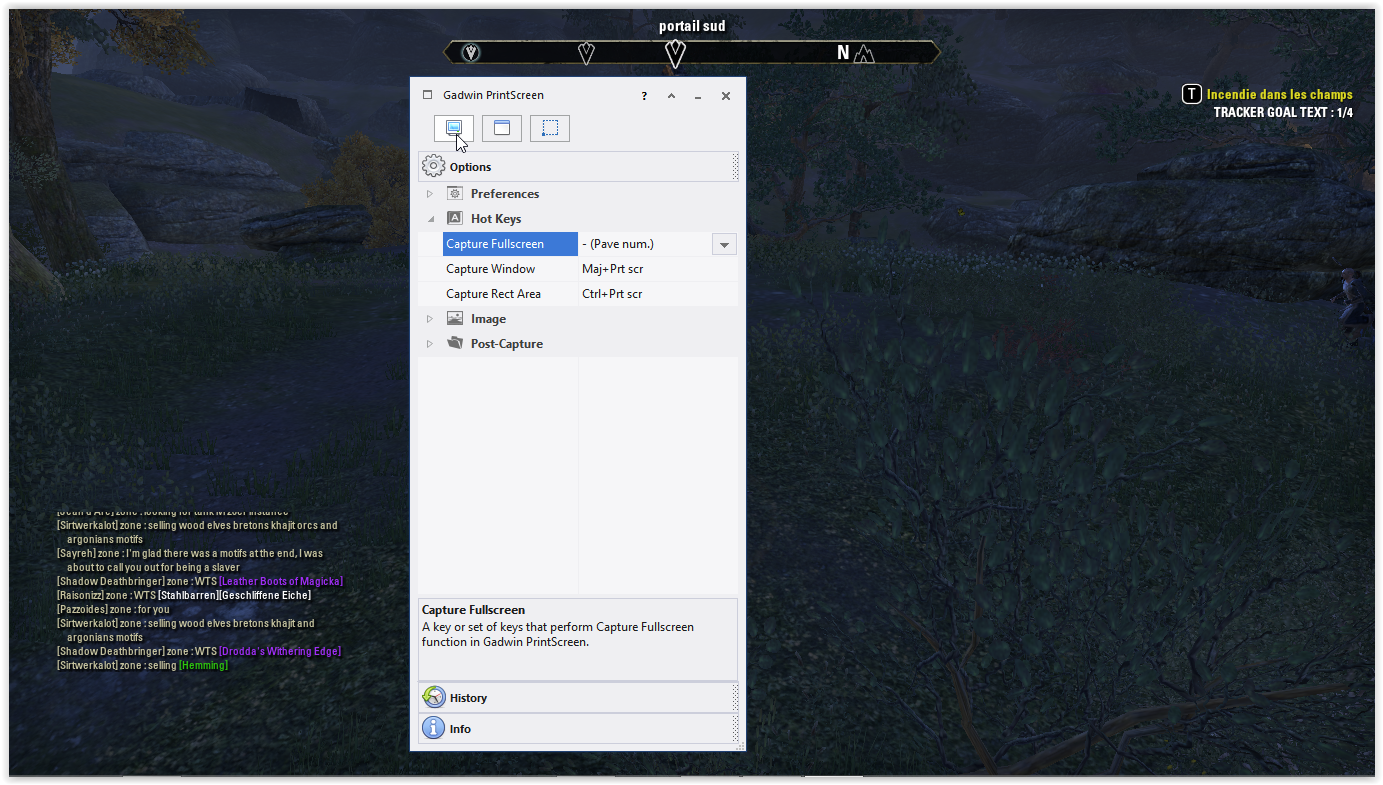Click the Hot Keys letter icon
Screen dimensions: 1383x785
[455, 218]
